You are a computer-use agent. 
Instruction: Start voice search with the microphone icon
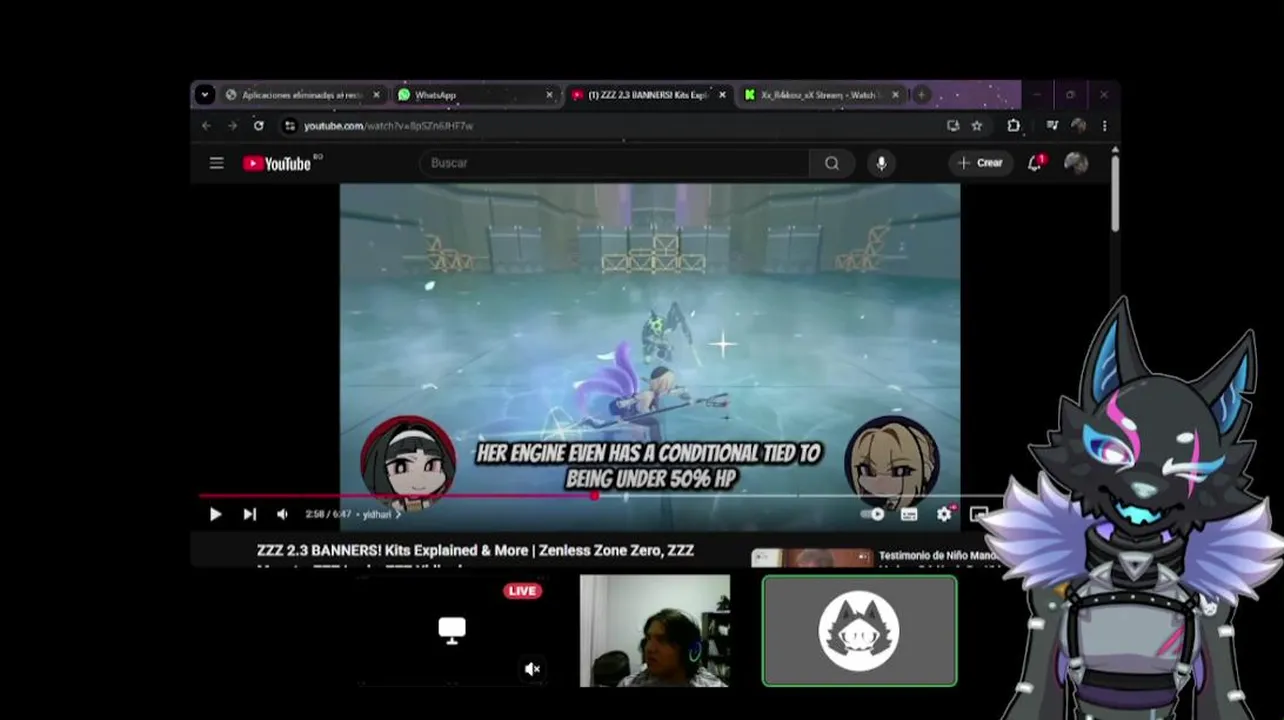[x=881, y=163]
